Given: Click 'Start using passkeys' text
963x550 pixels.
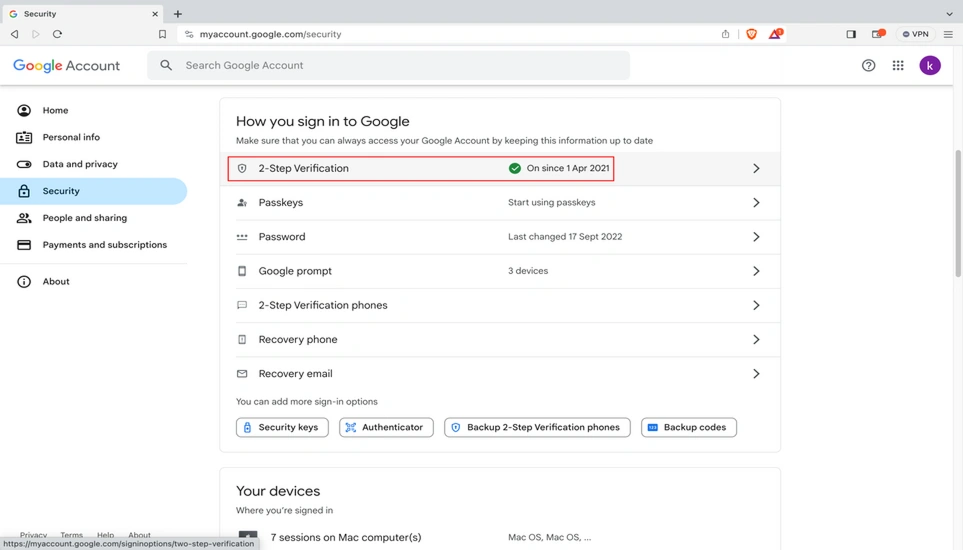Looking at the screenshot, I should [552, 203].
